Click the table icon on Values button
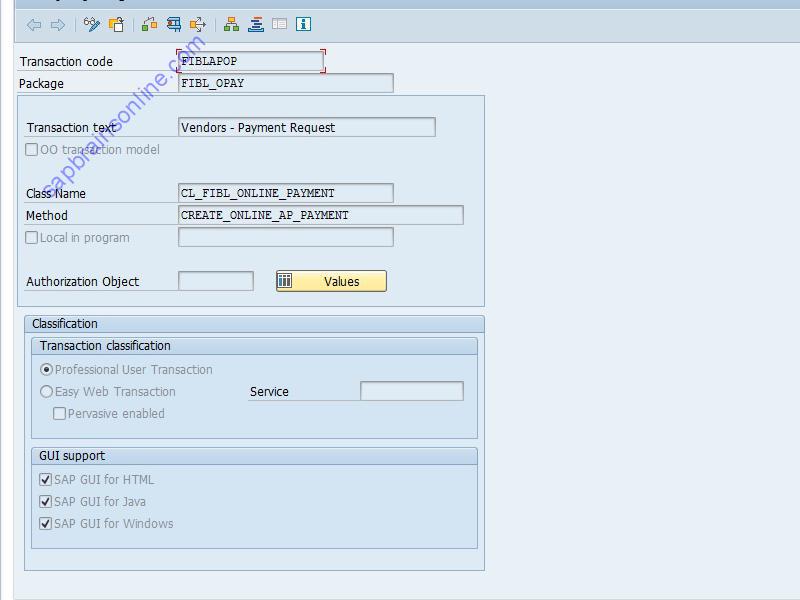The width and height of the screenshot is (800, 600). point(285,281)
